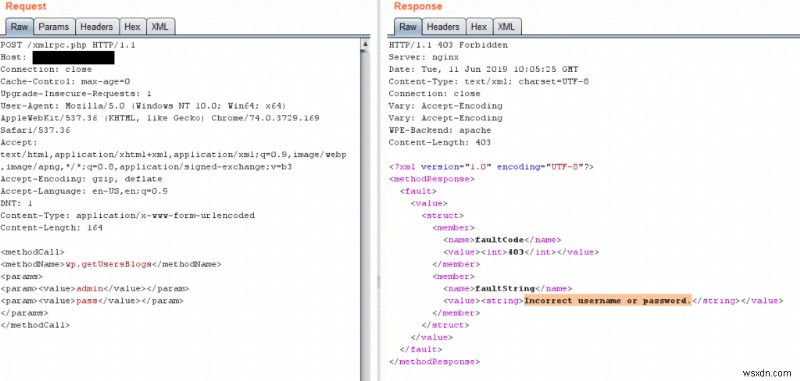Click the 'User-Agent: Mozilla/5.0' line
The image size is (800, 381).
pyautogui.click(x=143, y=106)
